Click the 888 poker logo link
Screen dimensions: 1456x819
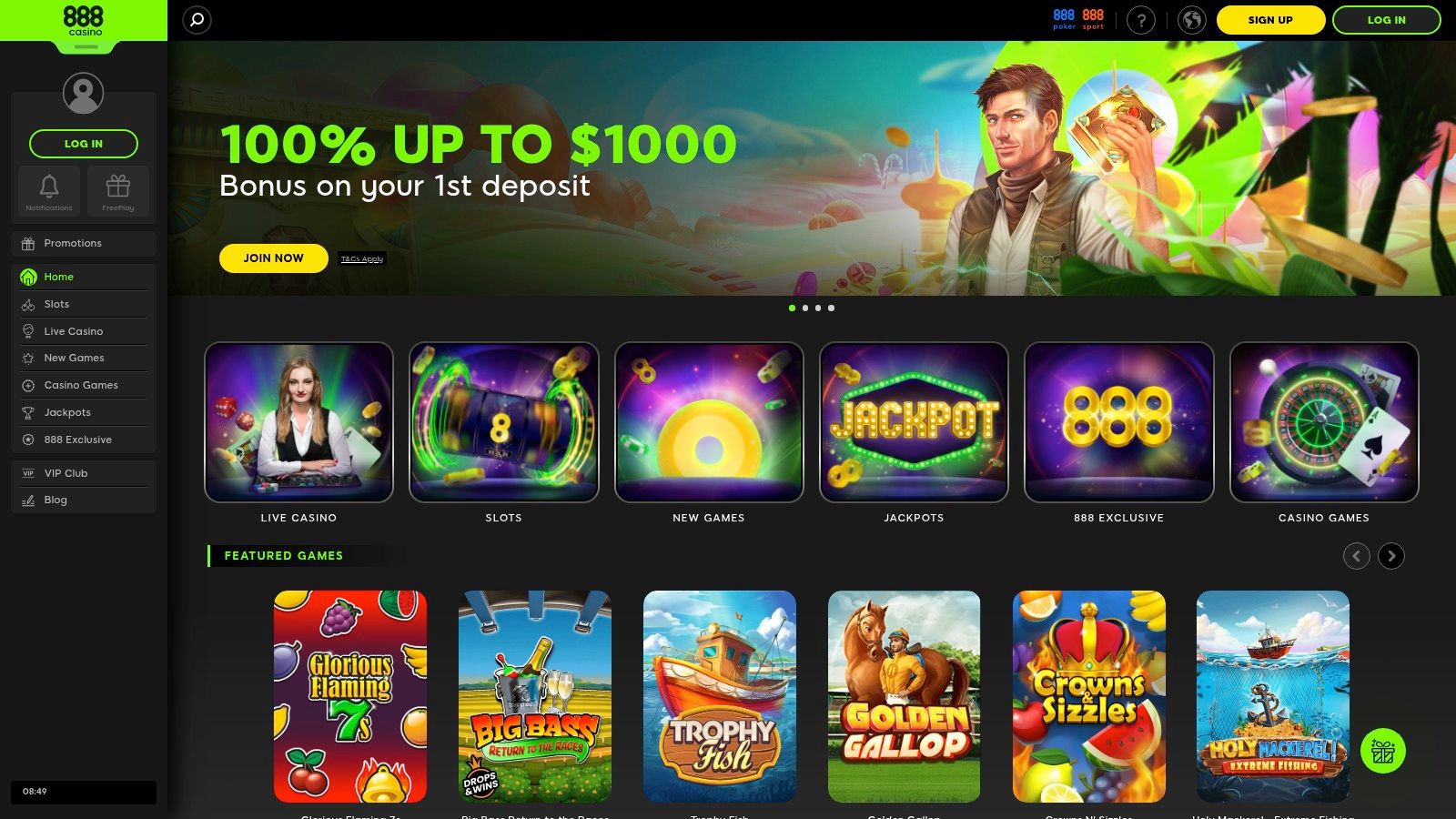pyautogui.click(x=1064, y=19)
